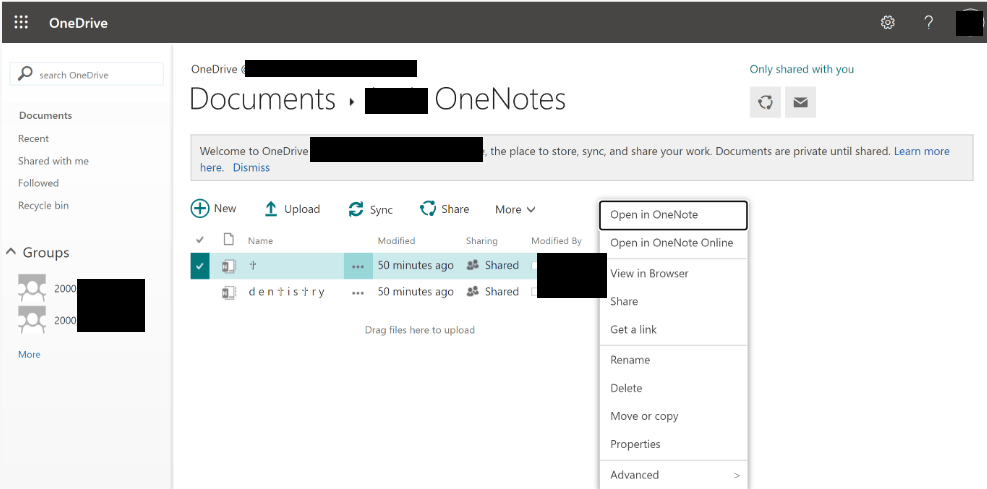The image size is (987, 489).
Task: Click the Share icon in toolbar
Action: click(x=428, y=208)
